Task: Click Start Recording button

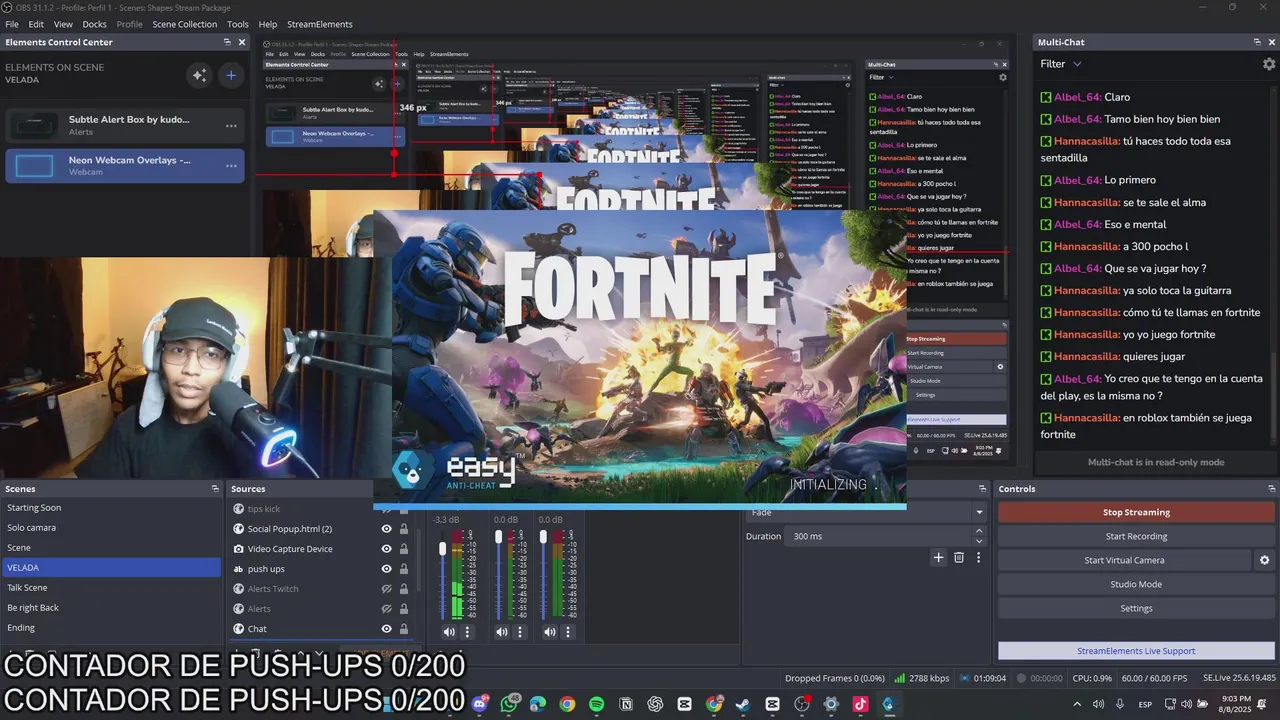Action: pos(1136,536)
